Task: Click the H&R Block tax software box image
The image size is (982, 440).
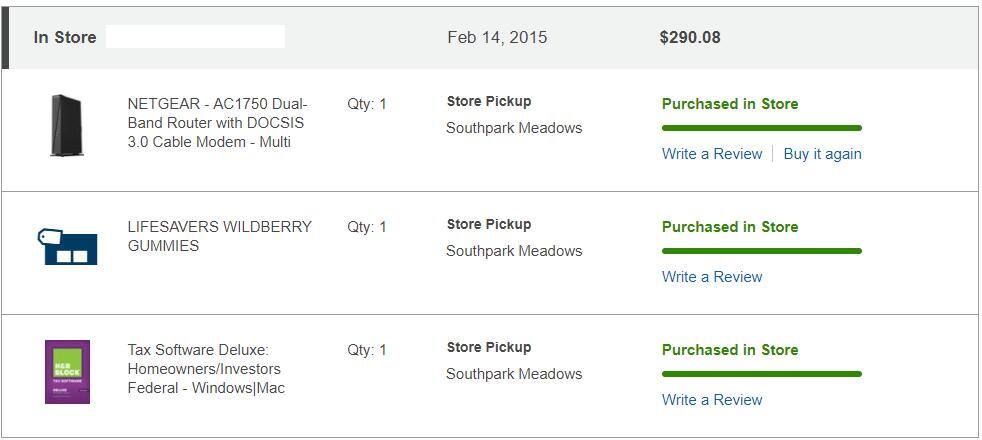Action: click(x=67, y=372)
